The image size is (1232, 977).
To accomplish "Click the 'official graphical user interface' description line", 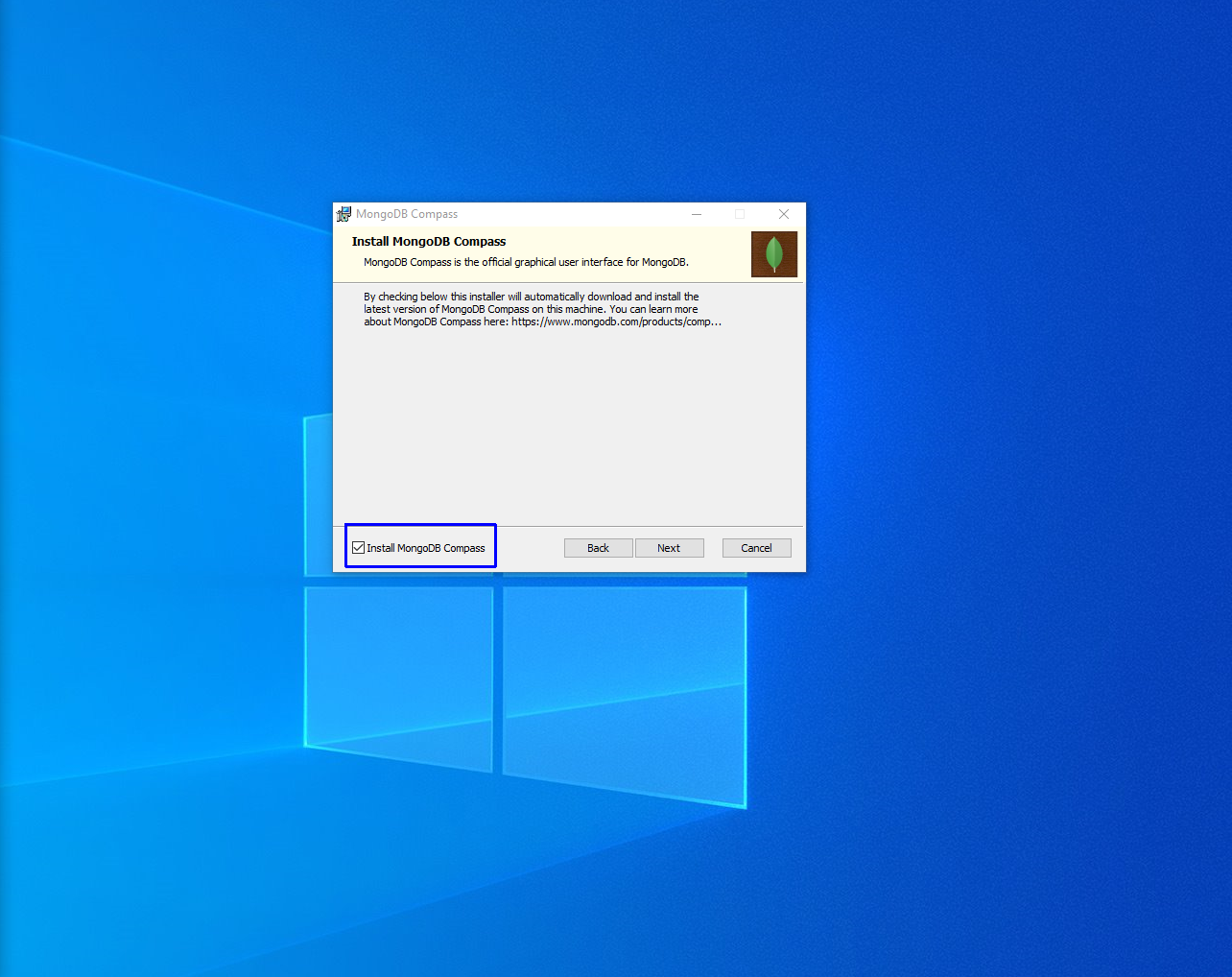I will pos(526,262).
